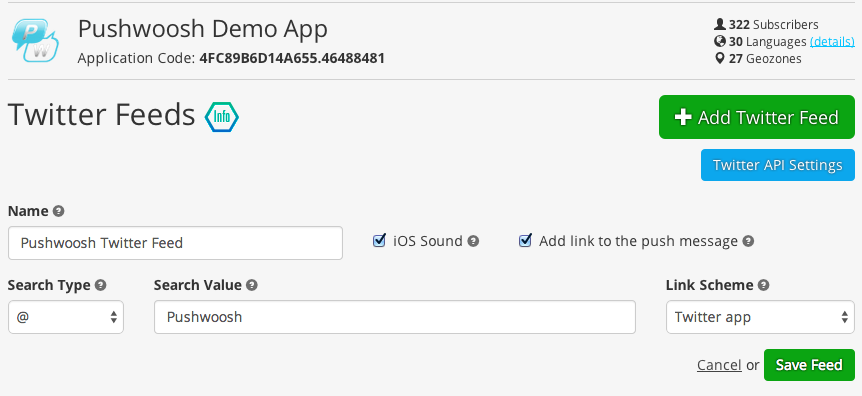Click the Subscribers person icon
This screenshot has height=396, width=862.
click(x=720, y=24)
